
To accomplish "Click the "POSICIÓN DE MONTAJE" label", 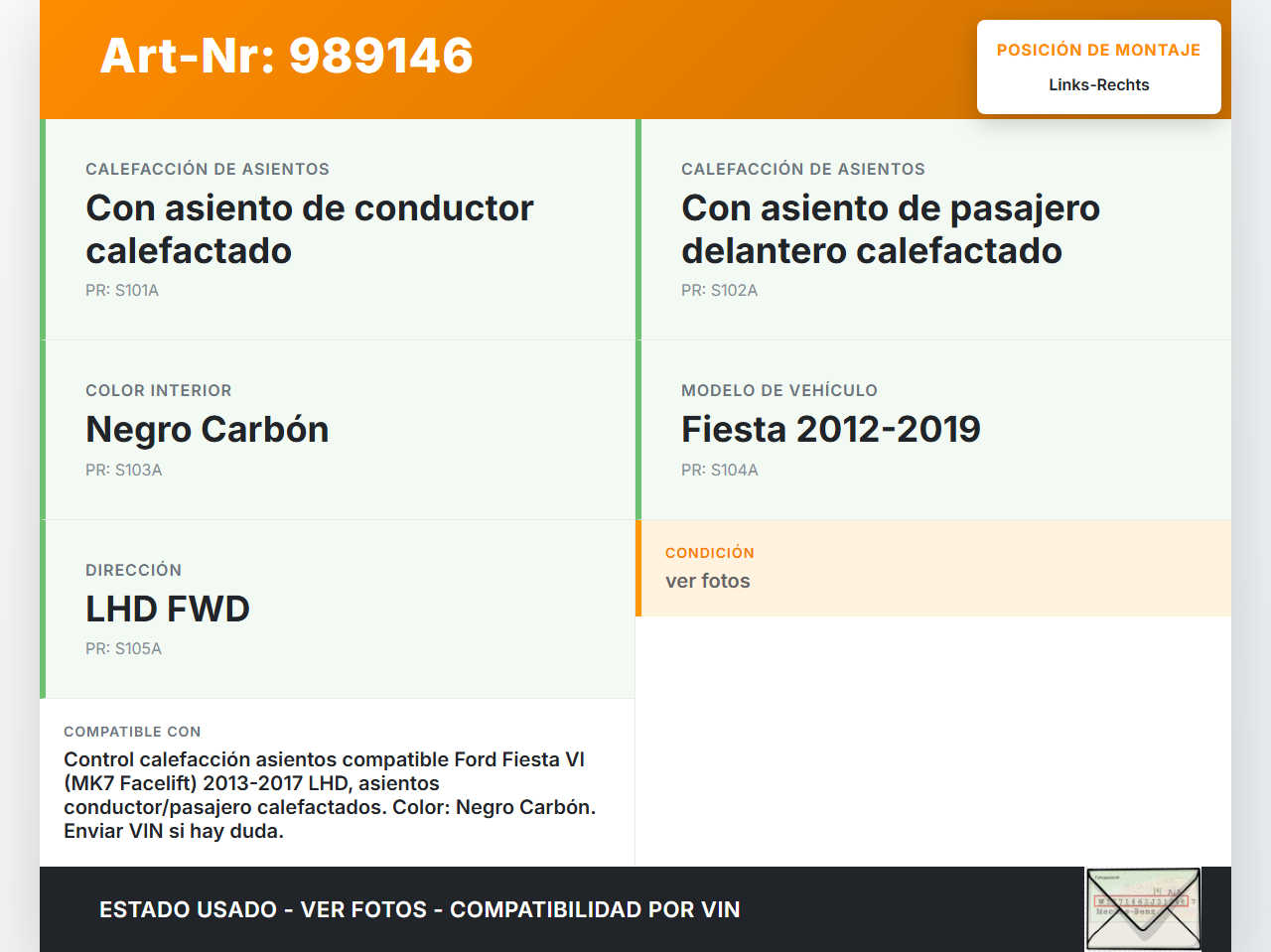I will click(1099, 50).
